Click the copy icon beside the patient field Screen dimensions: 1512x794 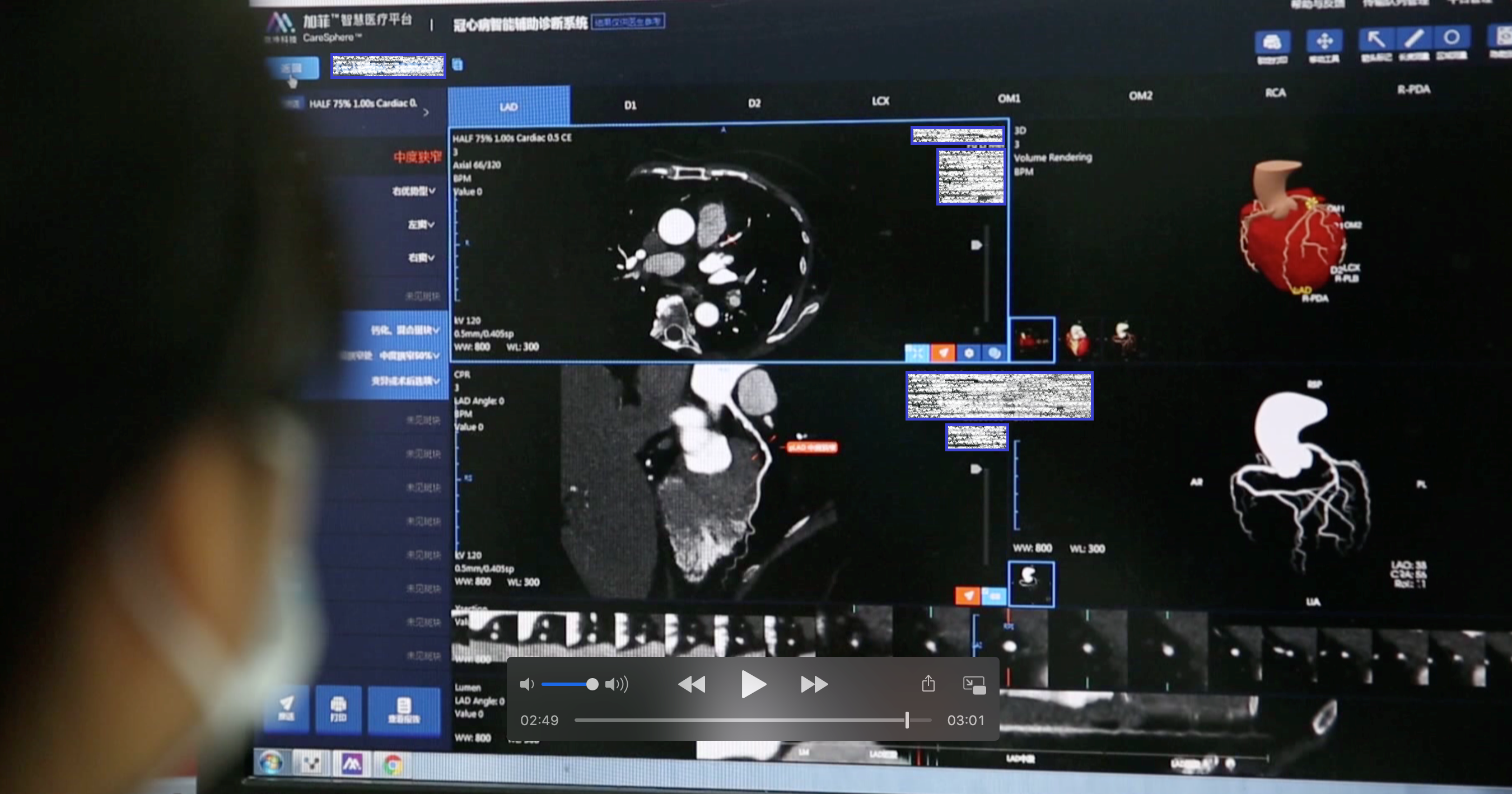point(458,64)
